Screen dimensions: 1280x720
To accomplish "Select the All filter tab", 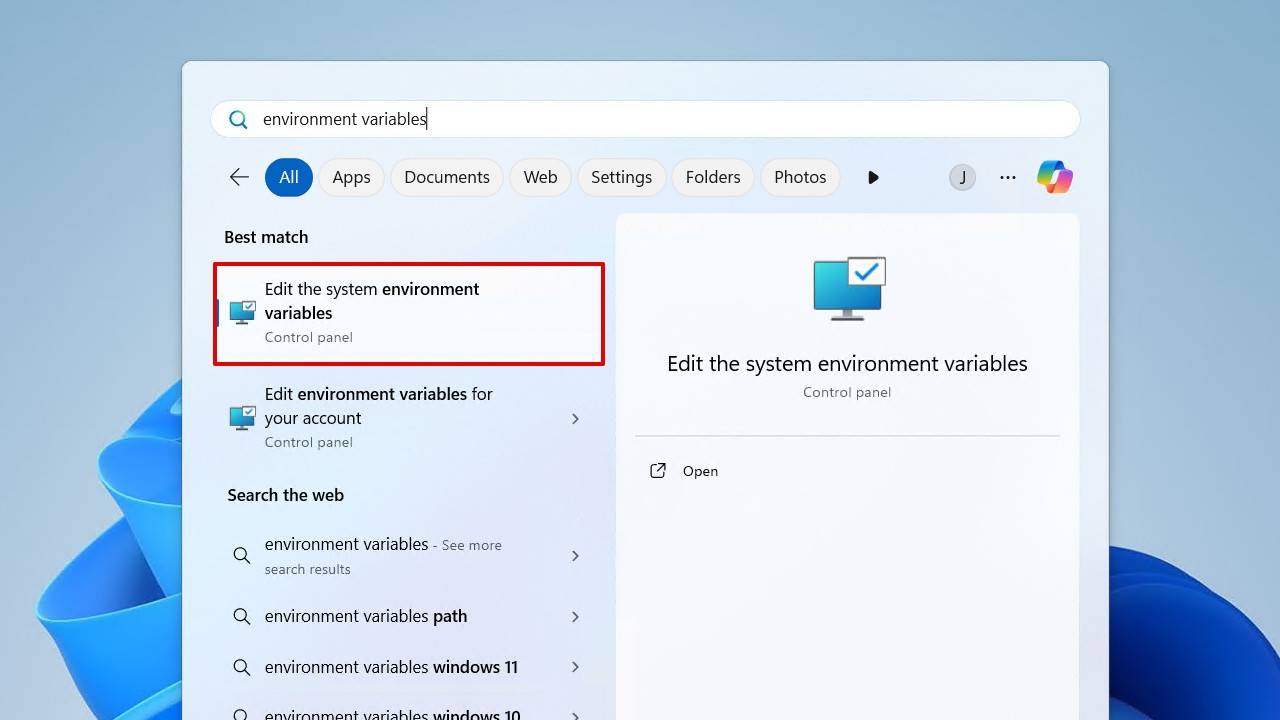I will click(x=289, y=177).
